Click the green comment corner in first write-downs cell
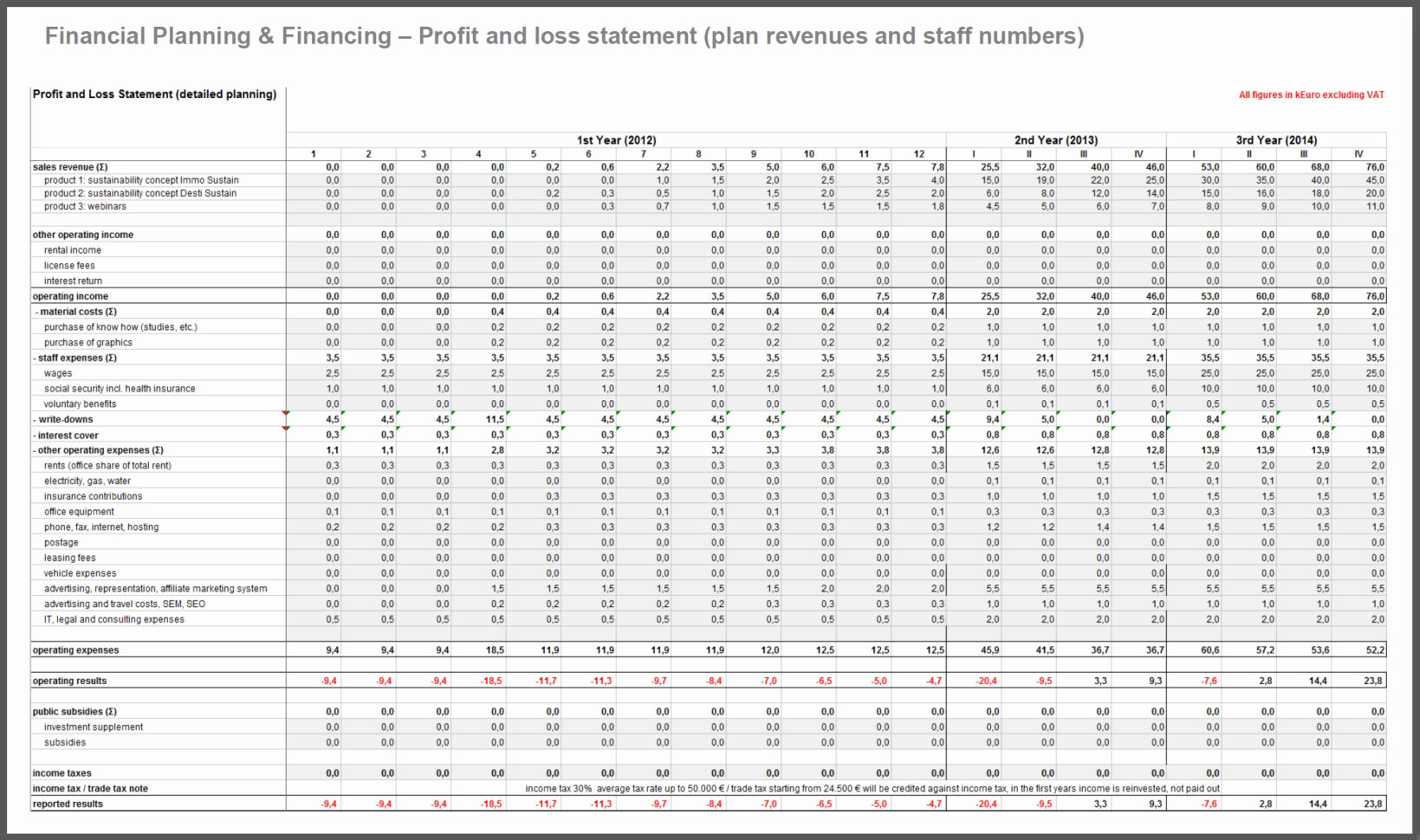The height and width of the screenshot is (840, 1420). [345, 414]
